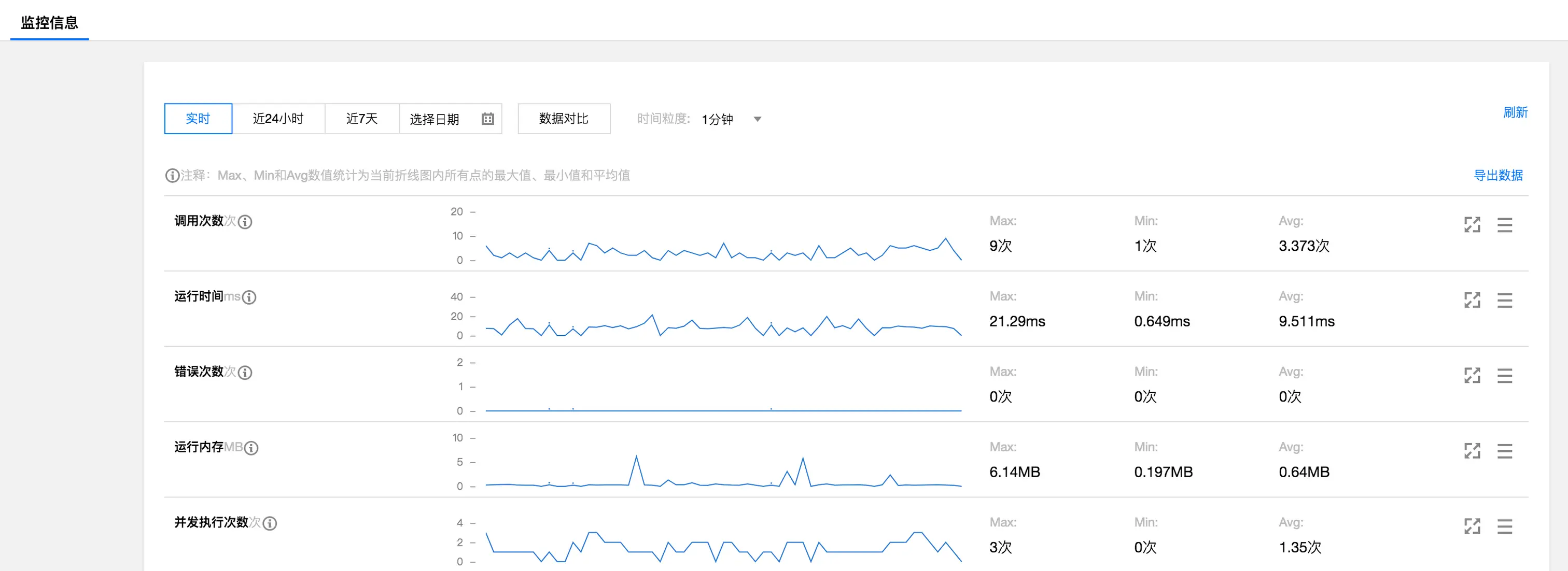The width and height of the screenshot is (1568, 571).
Task: Open the 选择日期 date picker
Action: 435,119
